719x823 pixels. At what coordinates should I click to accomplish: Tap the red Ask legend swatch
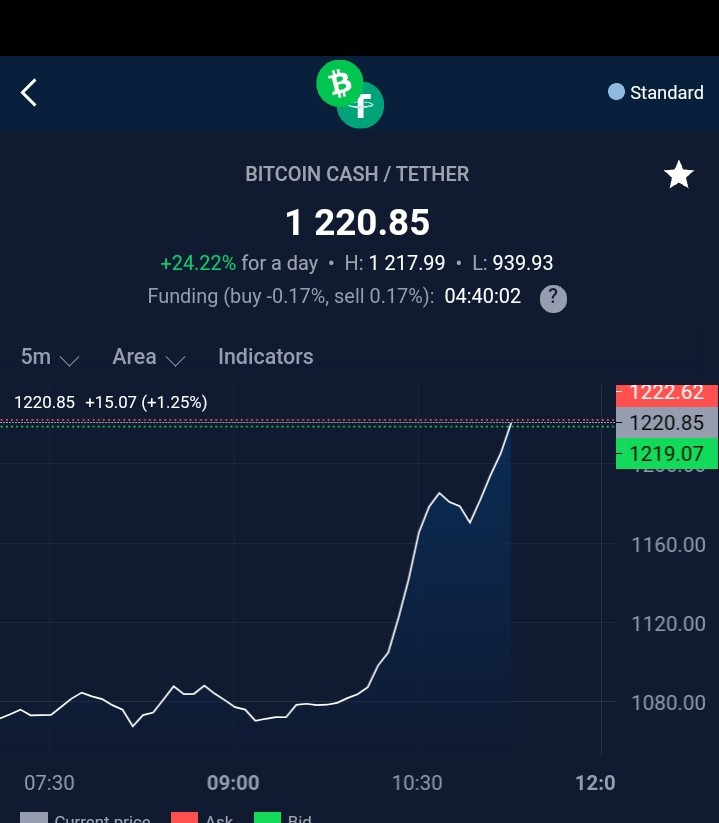[x=184, y=817]
